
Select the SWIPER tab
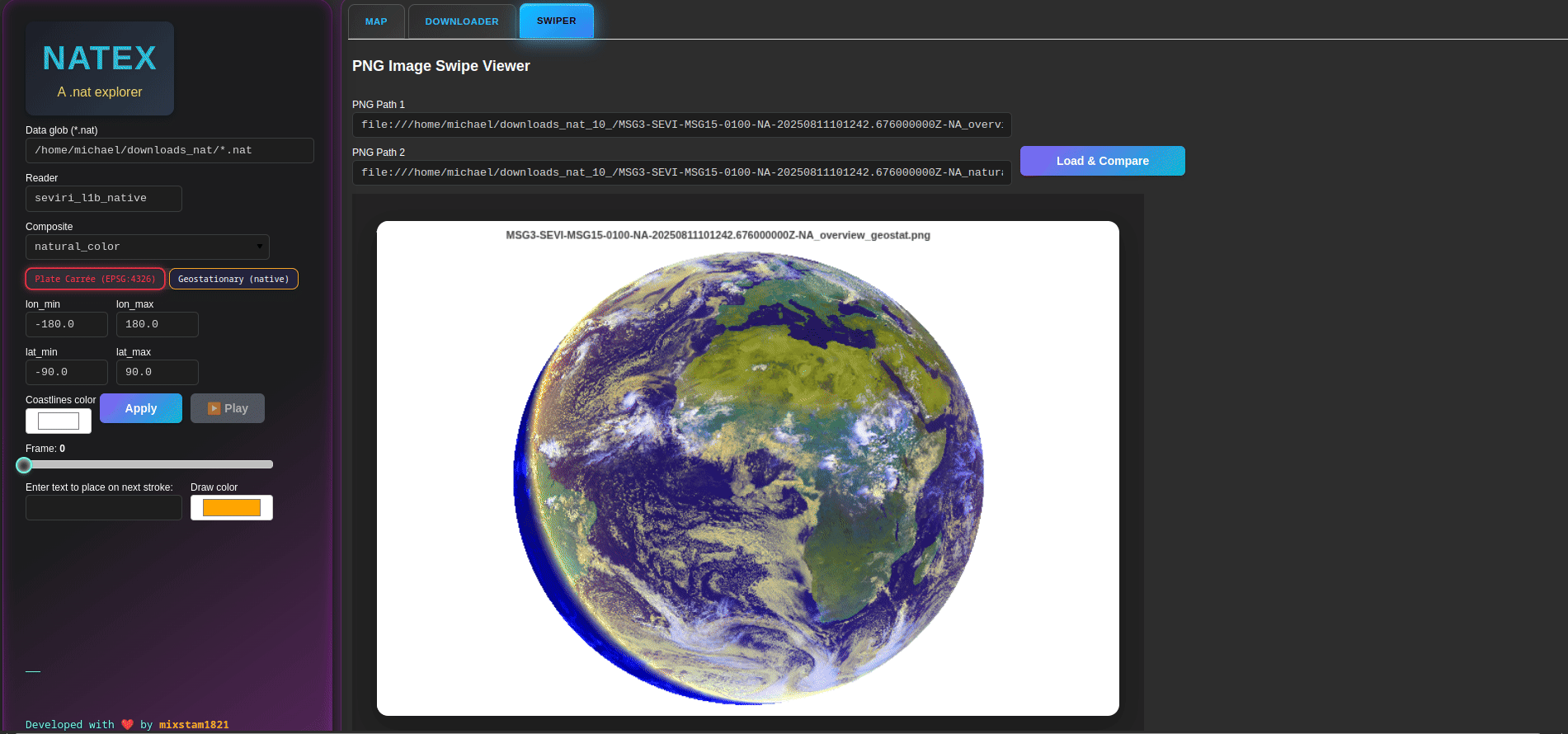(x=556, y=21)
